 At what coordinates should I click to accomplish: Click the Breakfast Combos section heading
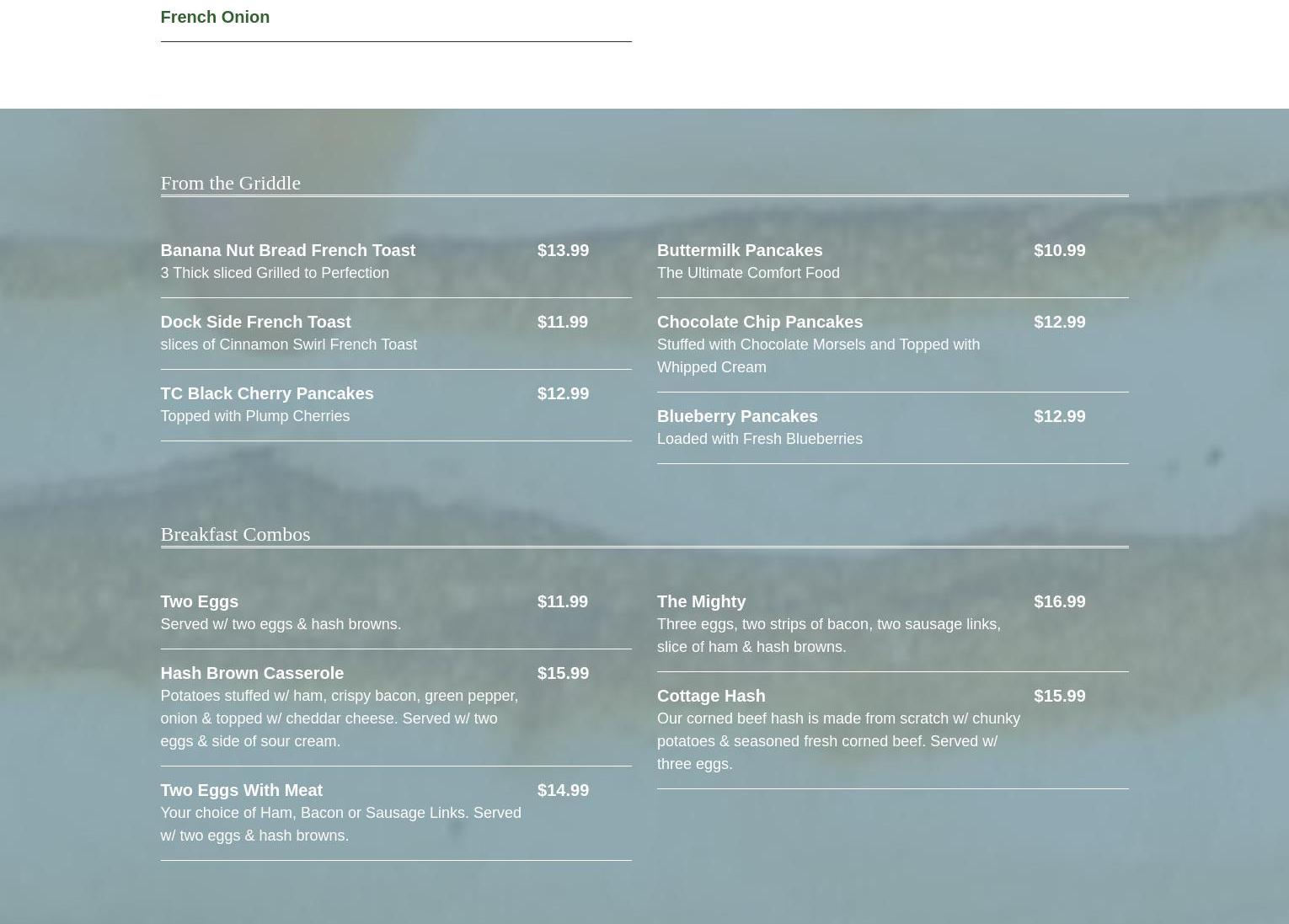(x=235, y=534)
